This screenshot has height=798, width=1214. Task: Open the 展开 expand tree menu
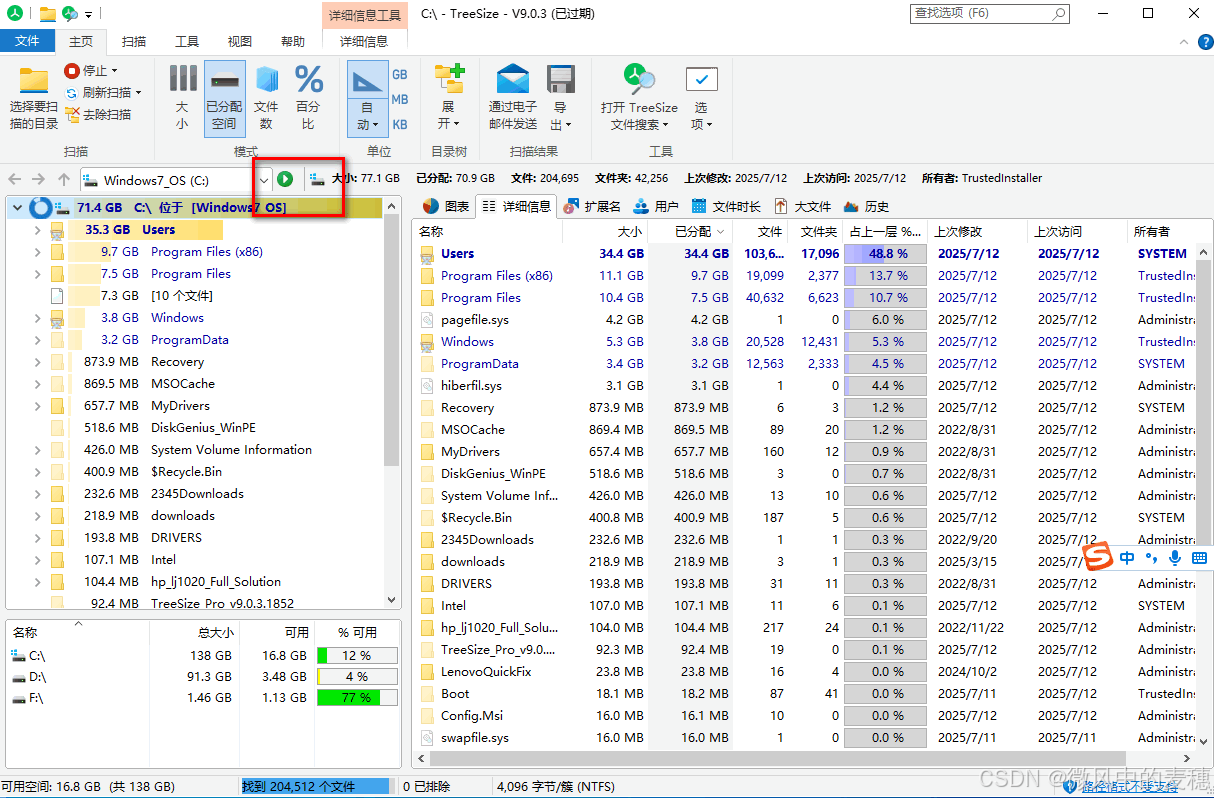tap(449, 98)
